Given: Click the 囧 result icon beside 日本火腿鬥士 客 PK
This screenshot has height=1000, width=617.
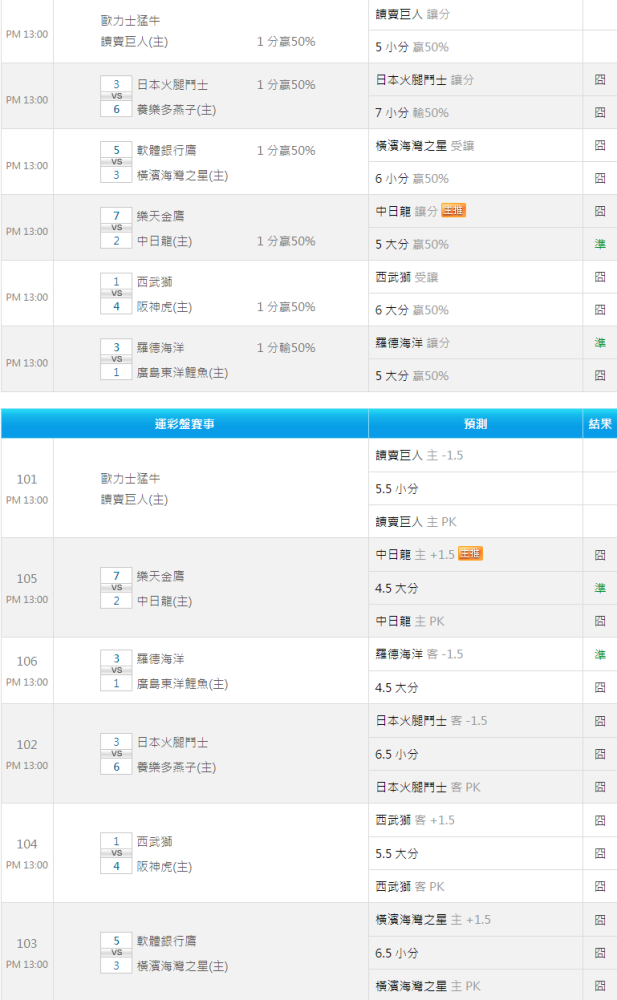Looking at the screenshot, I should click(600, 787).
